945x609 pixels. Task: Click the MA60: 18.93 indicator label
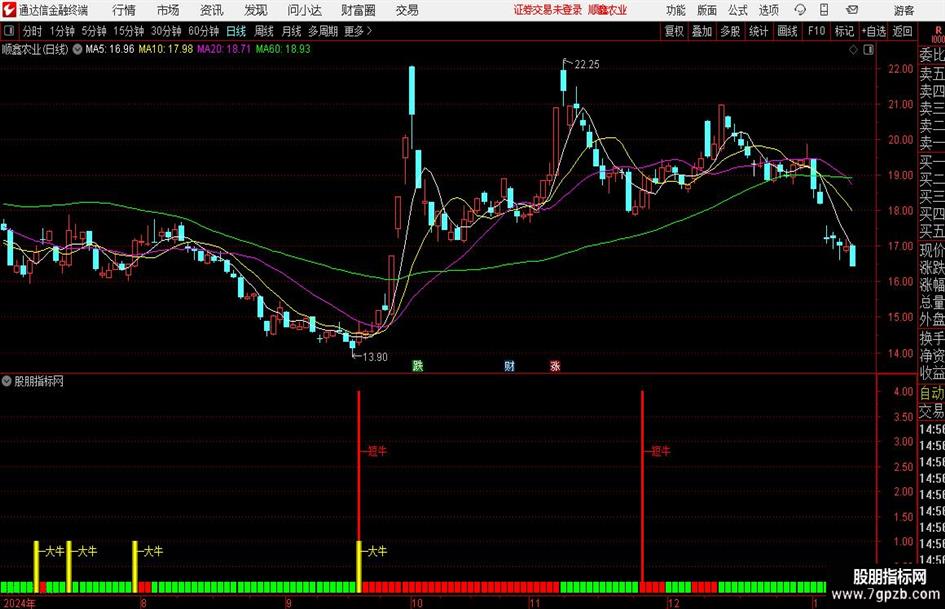(x=283, y=49)
